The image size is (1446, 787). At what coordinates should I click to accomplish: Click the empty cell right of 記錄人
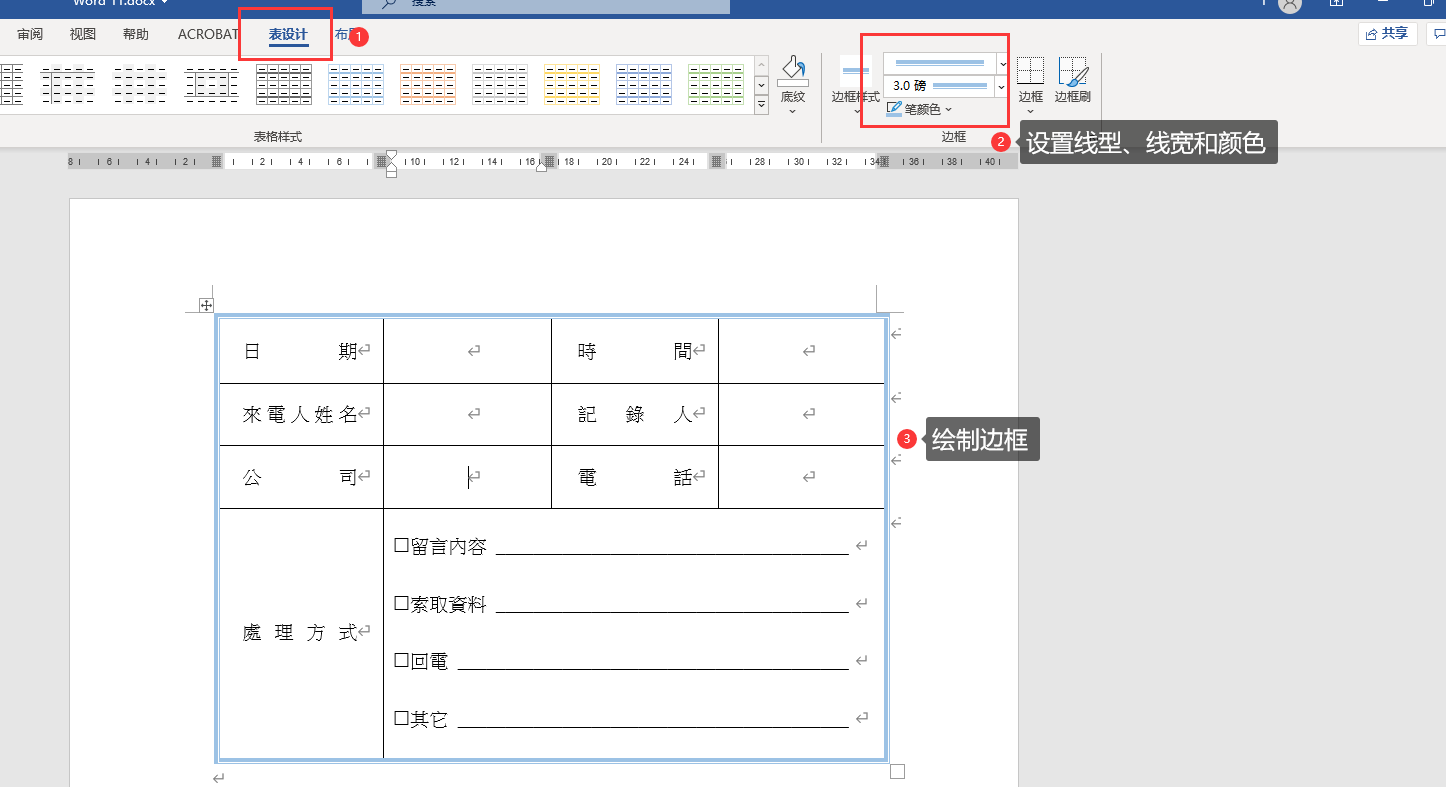(x=801, y=414)
